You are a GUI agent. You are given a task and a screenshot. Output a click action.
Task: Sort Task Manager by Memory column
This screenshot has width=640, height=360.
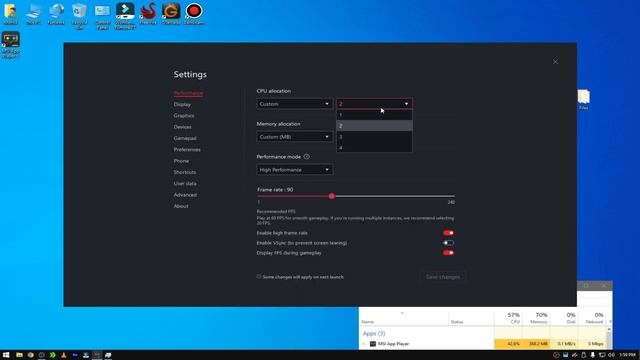pos(536,318)
